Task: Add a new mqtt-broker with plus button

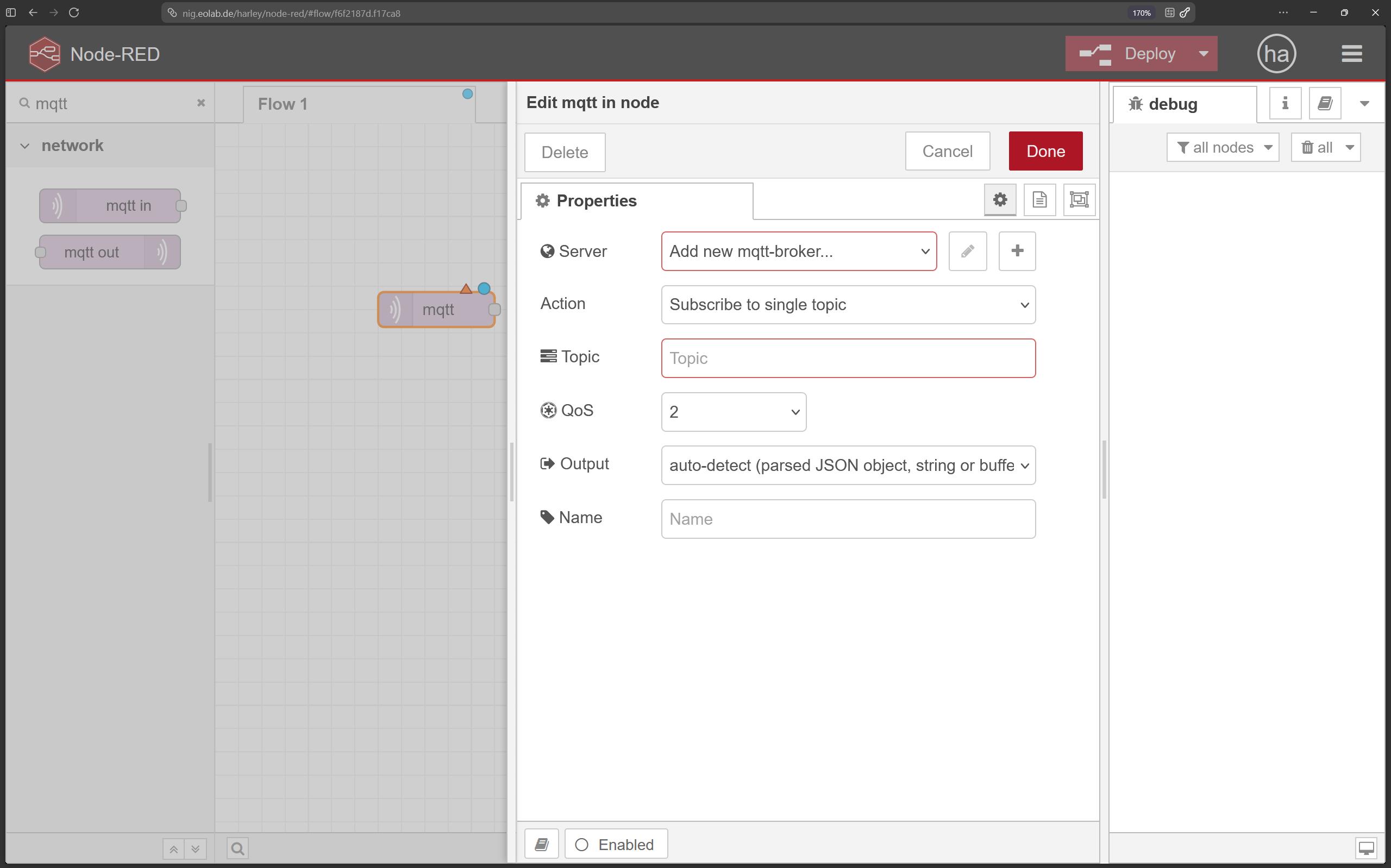Action: [x=1017, y=251]
